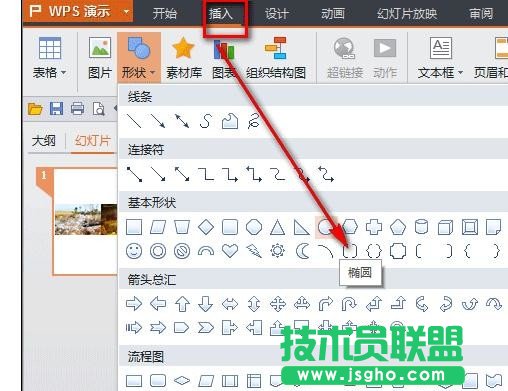Insert the crescent moon shape

tap(302, 251)
